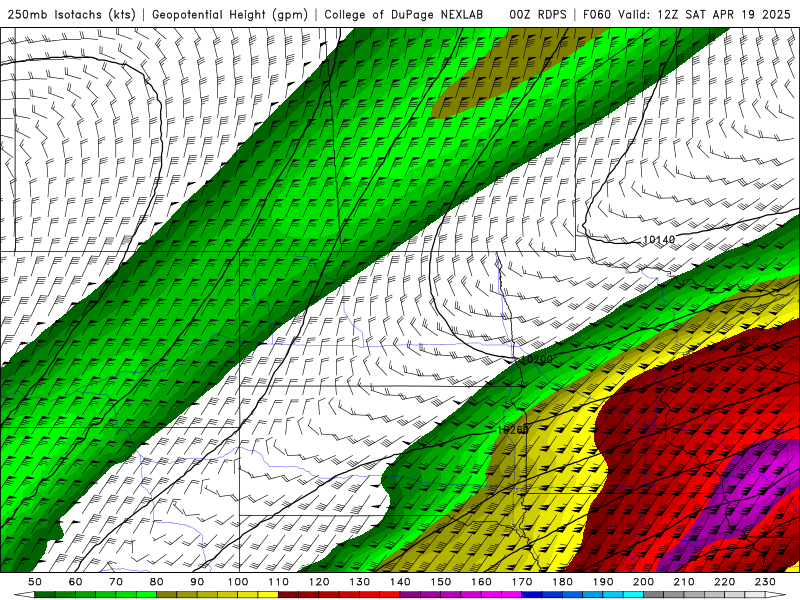
Task: Click the 110 value on the color scale
Action: point(278,582)
